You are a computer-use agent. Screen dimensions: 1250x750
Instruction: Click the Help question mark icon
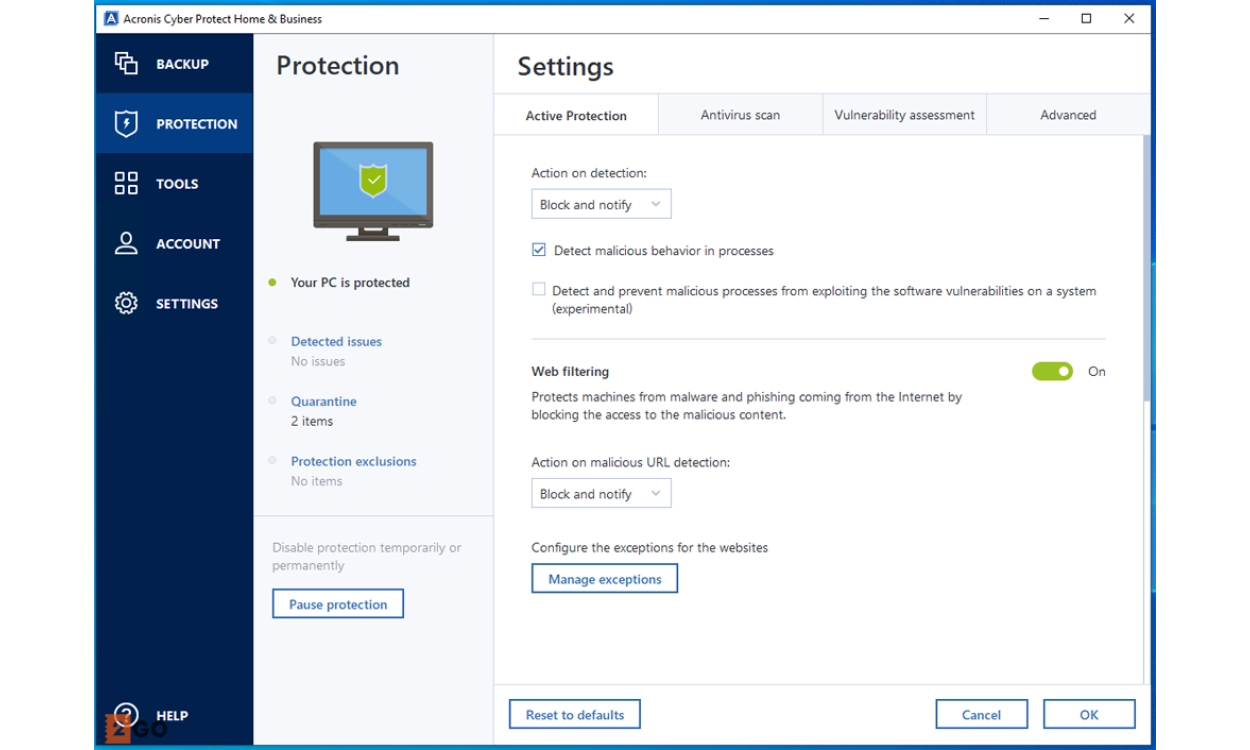point(126,716)
